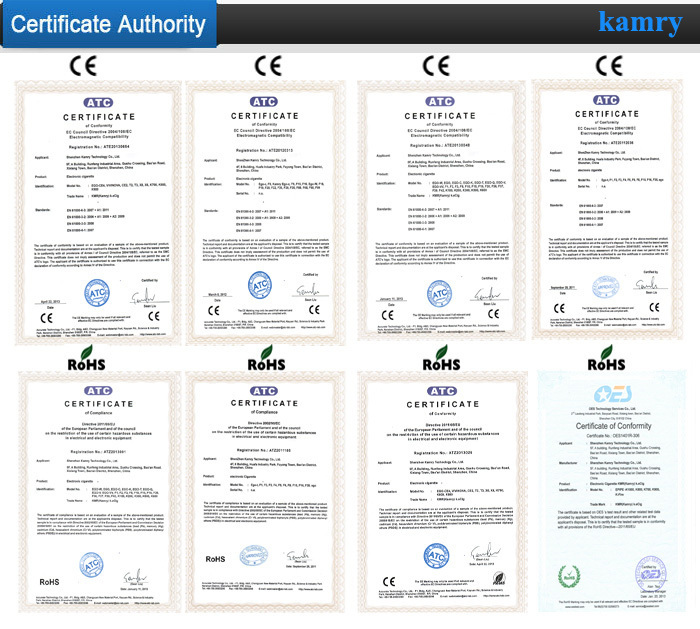Click the CE mark above the fourth certificate

pos(609,66)
